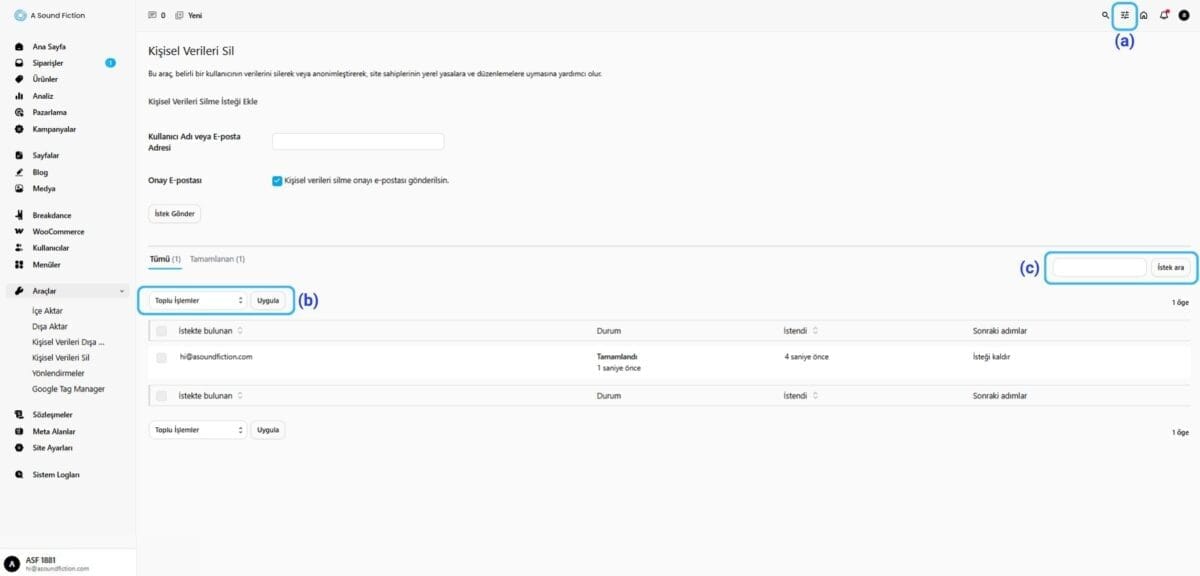Click the search magnifier icon in top bar
The height and width of the screenshot is (576, 1200).
[x=1105, y=15]
